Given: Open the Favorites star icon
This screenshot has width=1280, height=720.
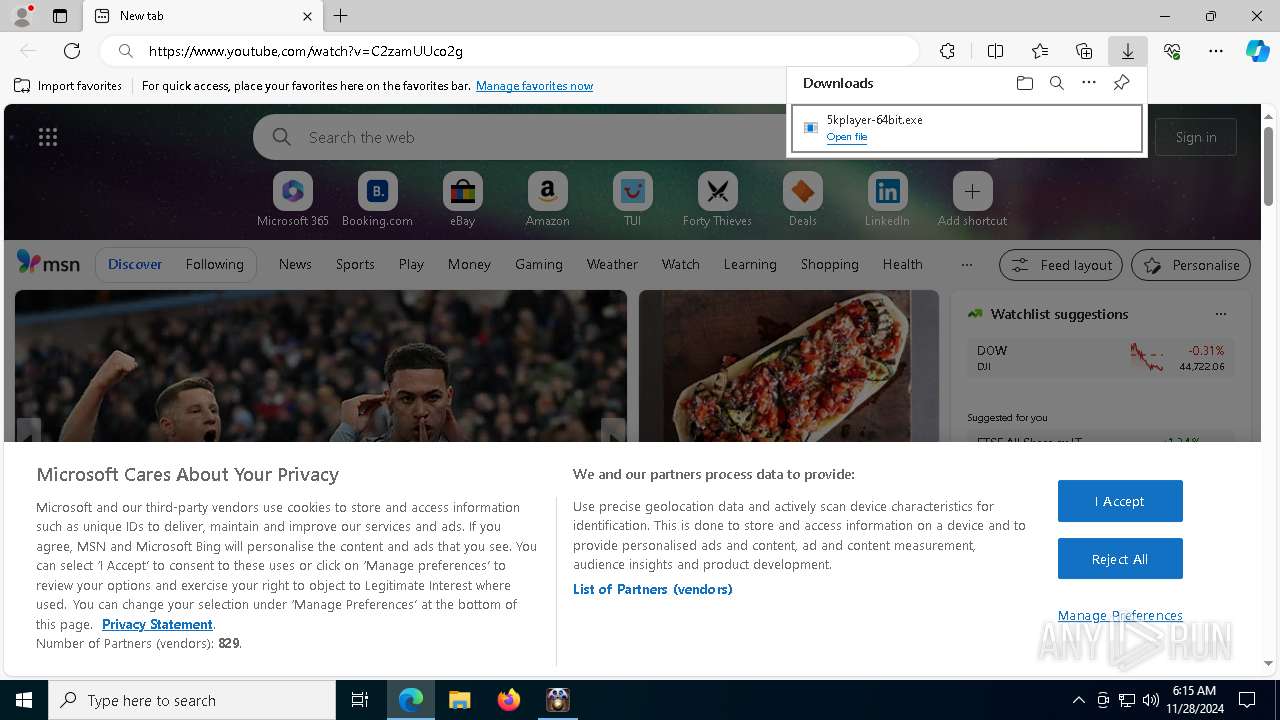Looking at the screenshot, I should [1040, 51].
